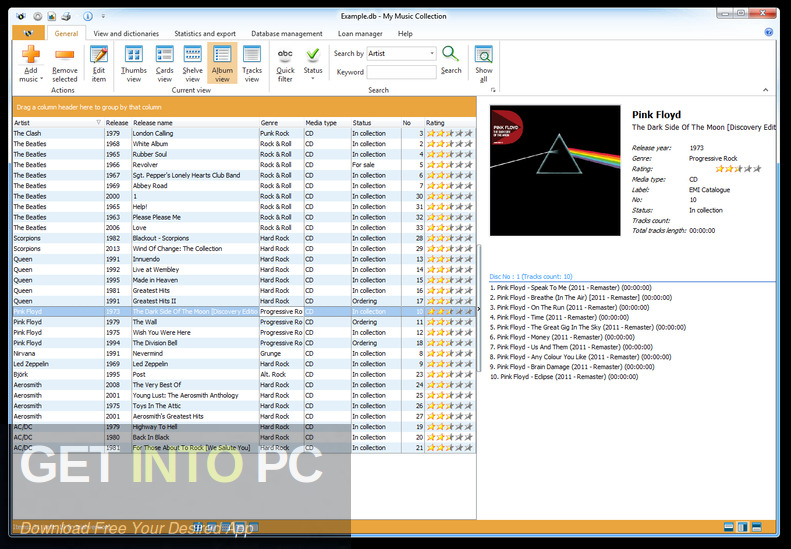Open the Help tab
Image resolution: width=791 pixels, height=549 pixels.
405,33
